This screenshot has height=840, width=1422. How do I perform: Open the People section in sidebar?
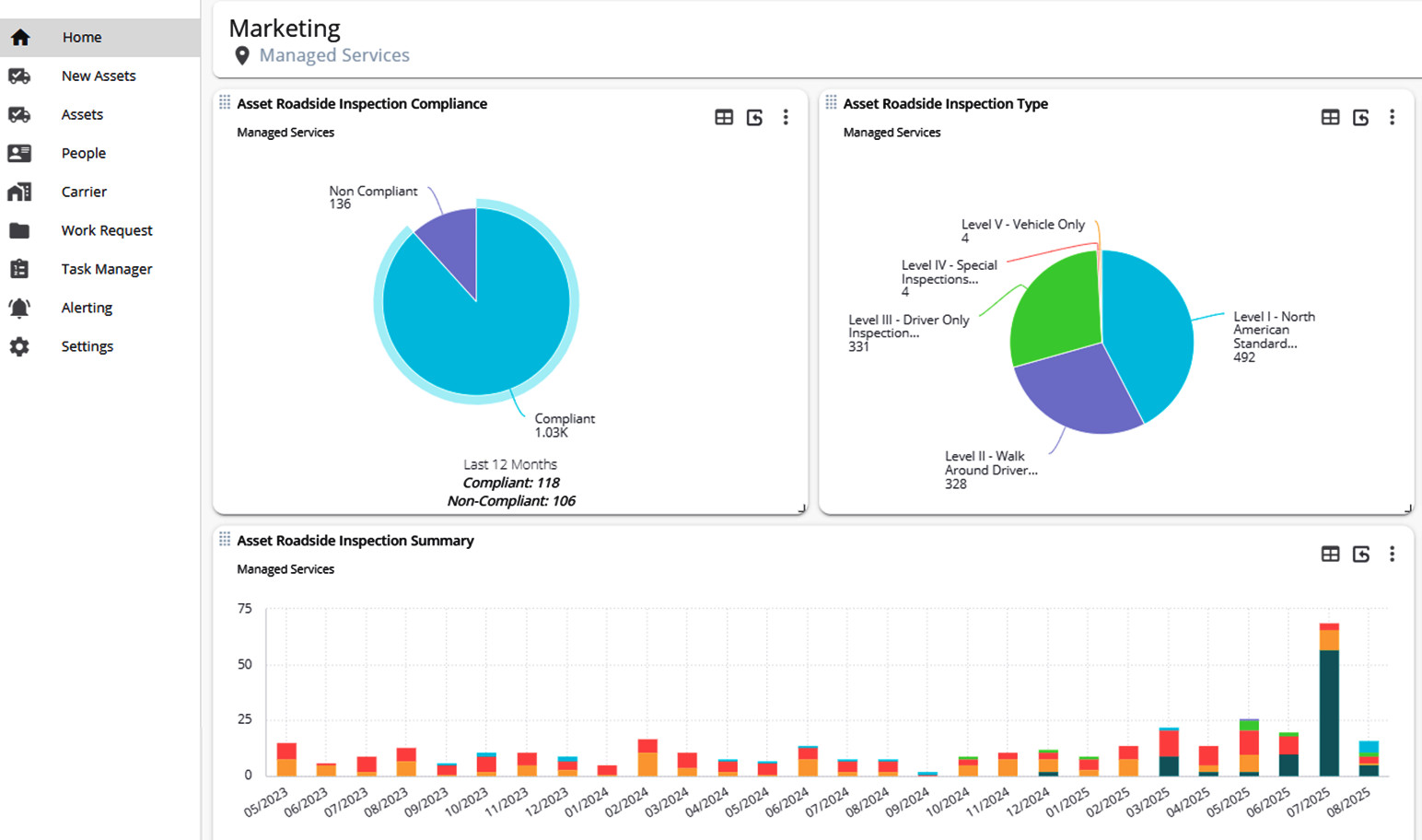(84, 153)
